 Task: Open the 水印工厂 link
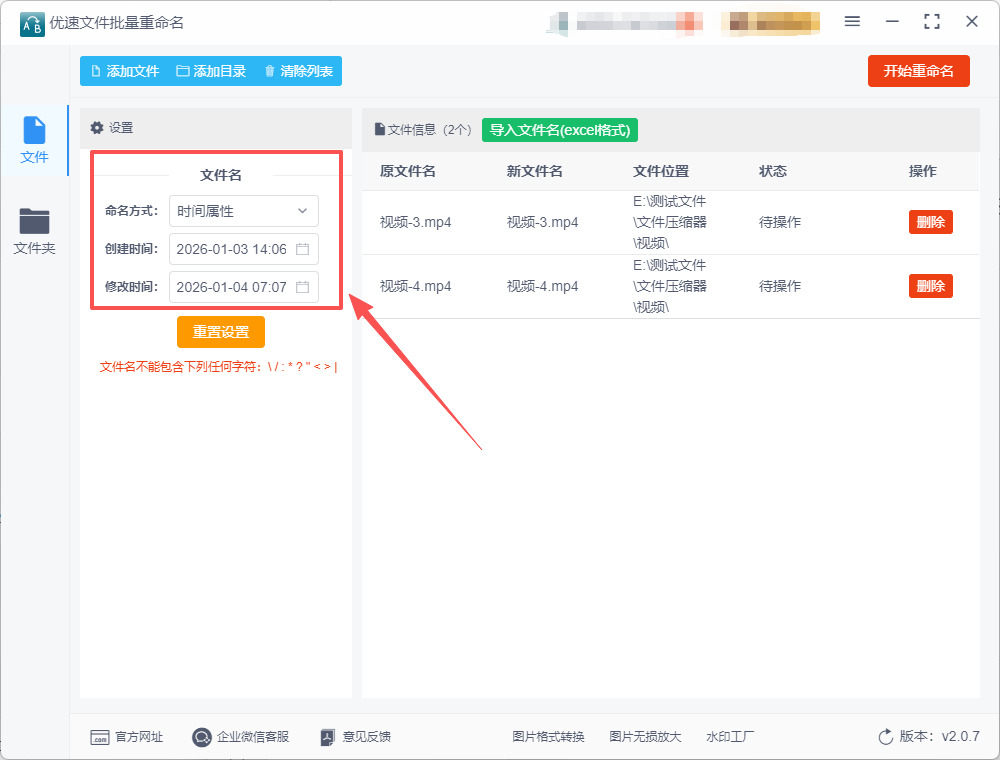point(730,737)
